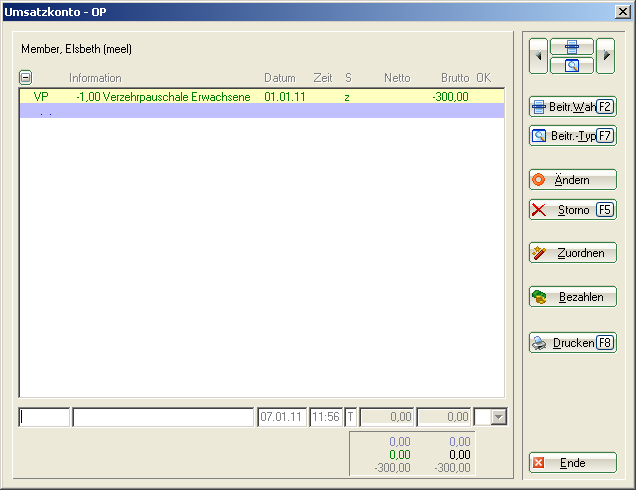Click the red X icon on Storno
The width and height of the screenshot is (636, 490).
click(539, 210)
